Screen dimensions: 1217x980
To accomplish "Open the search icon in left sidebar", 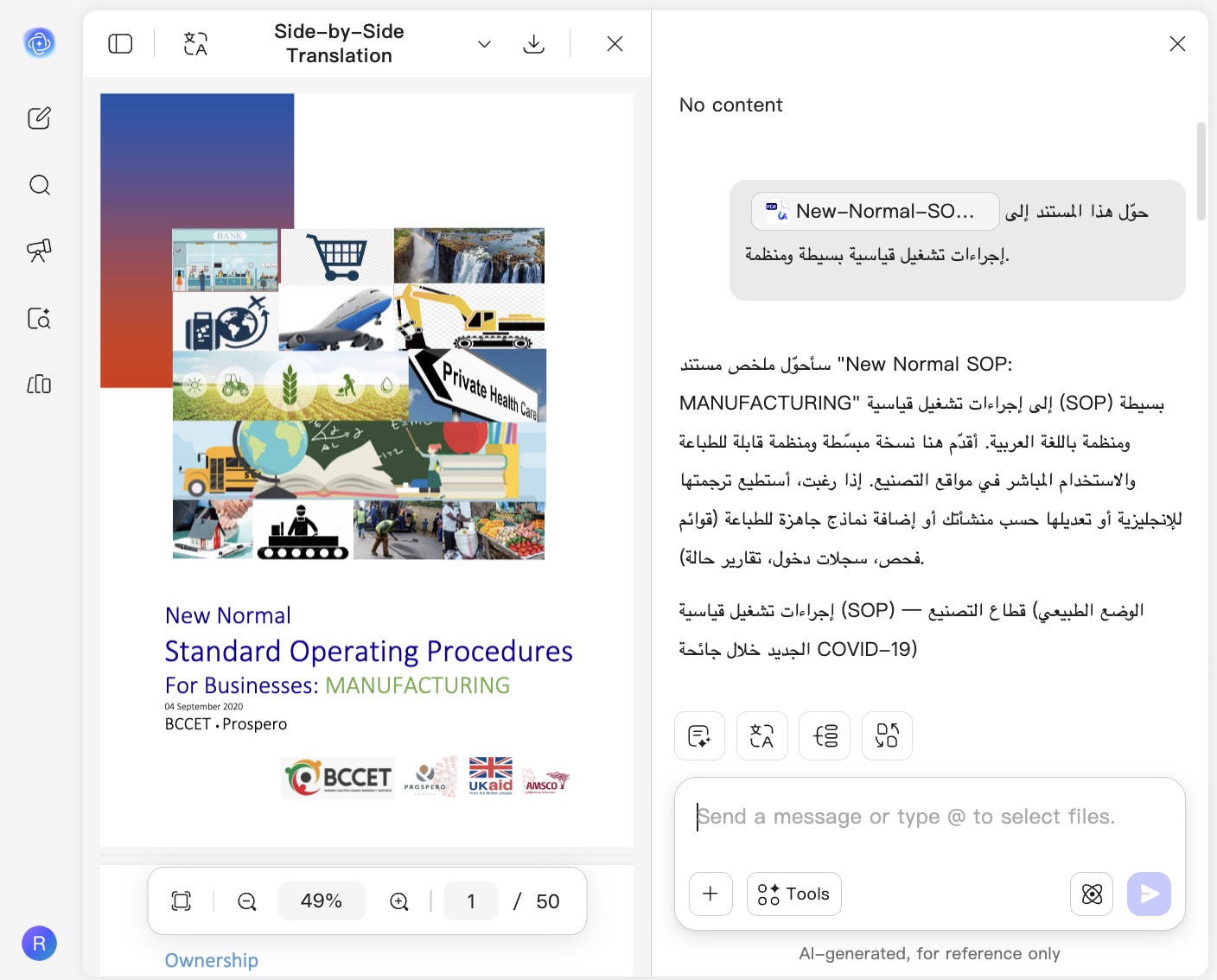I will click(x=39, y=185).
